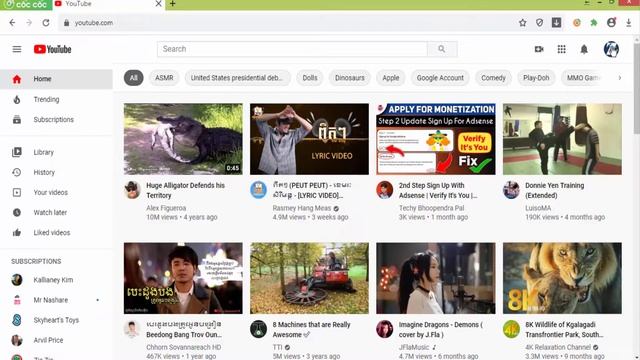Close the YouTube browser tab
This screenshot has height=360, width=640.
click(158, 4)
